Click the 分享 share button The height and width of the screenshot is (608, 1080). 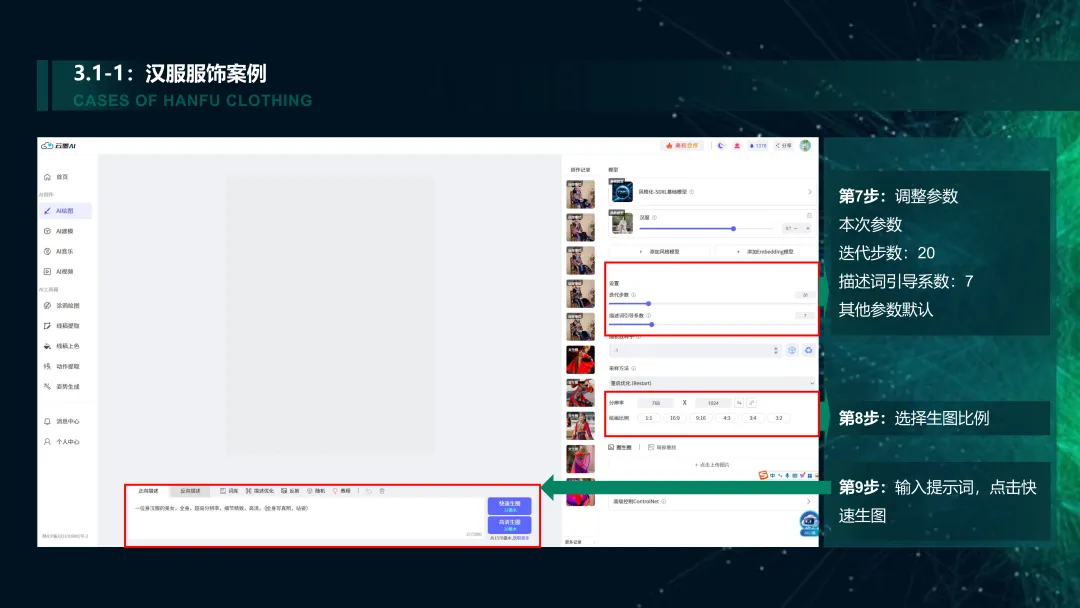tap(784, 145)
